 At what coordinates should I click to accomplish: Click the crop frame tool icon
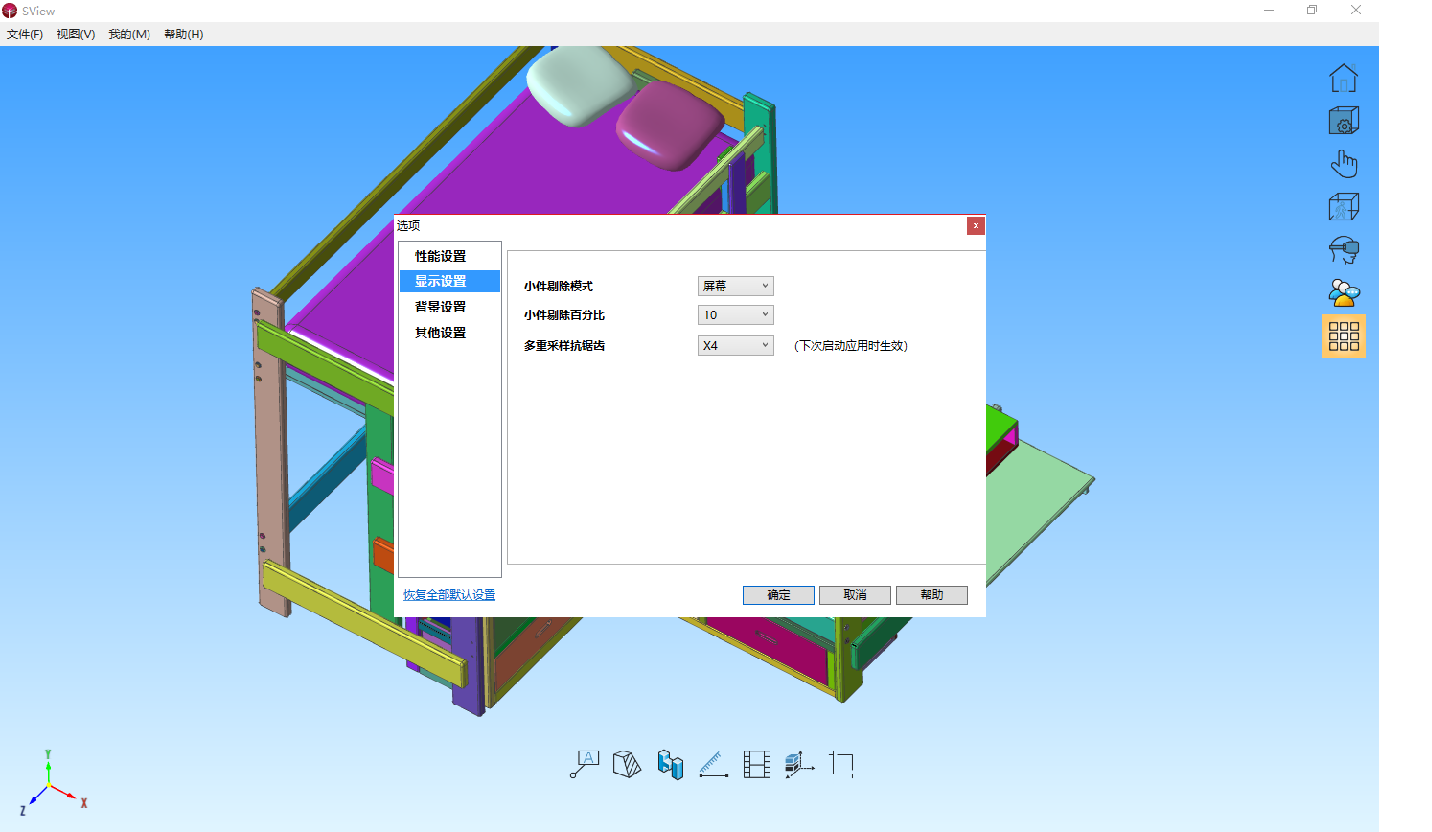[841, 764]
